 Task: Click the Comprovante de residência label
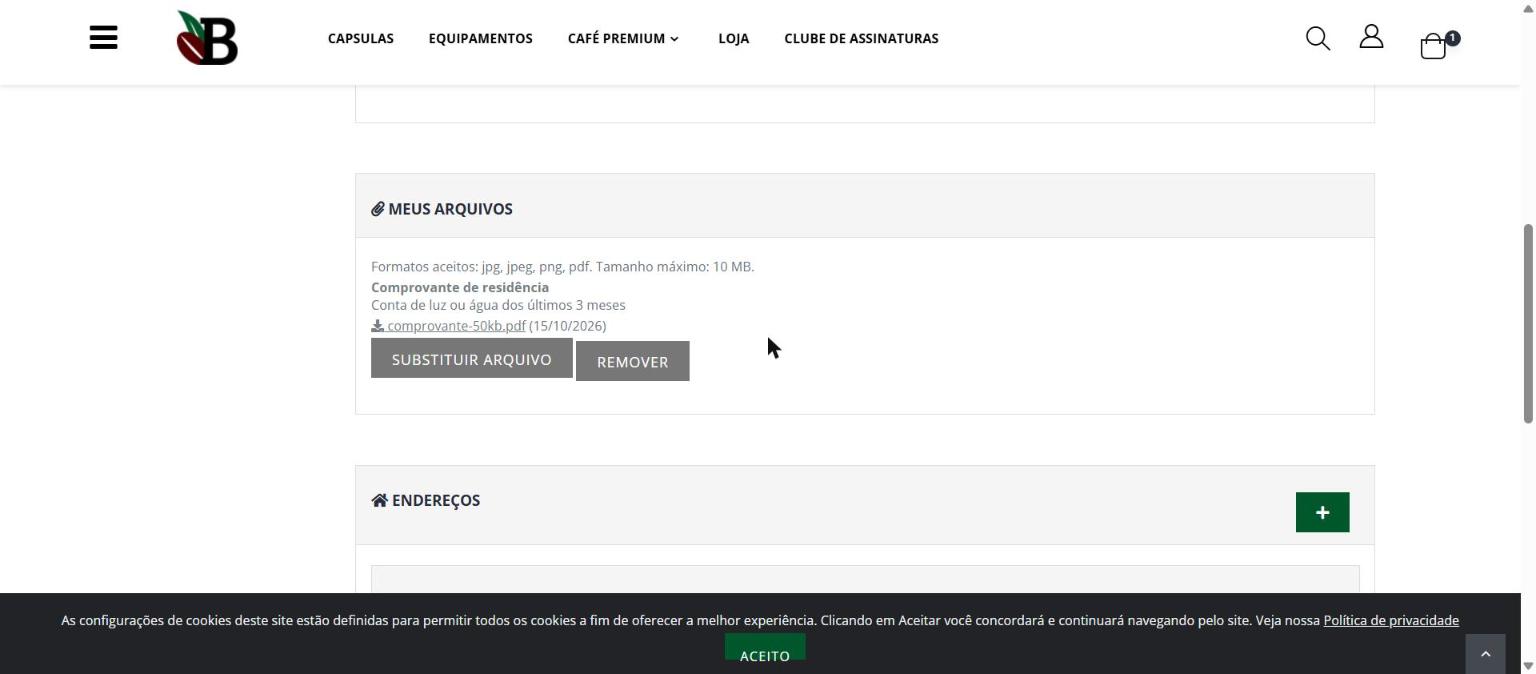pyautogui.click(x=460, y=287)
